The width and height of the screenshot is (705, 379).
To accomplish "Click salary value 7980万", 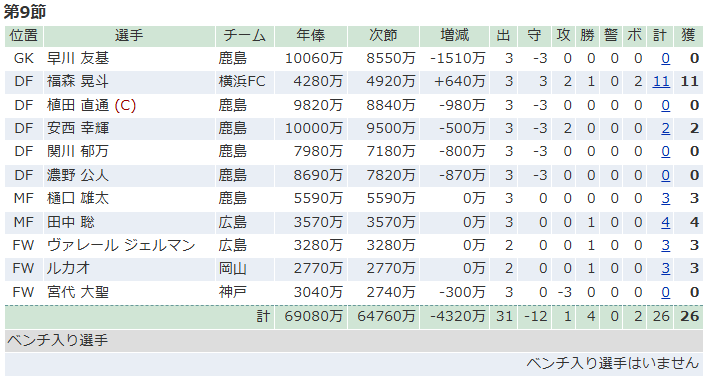I will (x=318, y=152).
